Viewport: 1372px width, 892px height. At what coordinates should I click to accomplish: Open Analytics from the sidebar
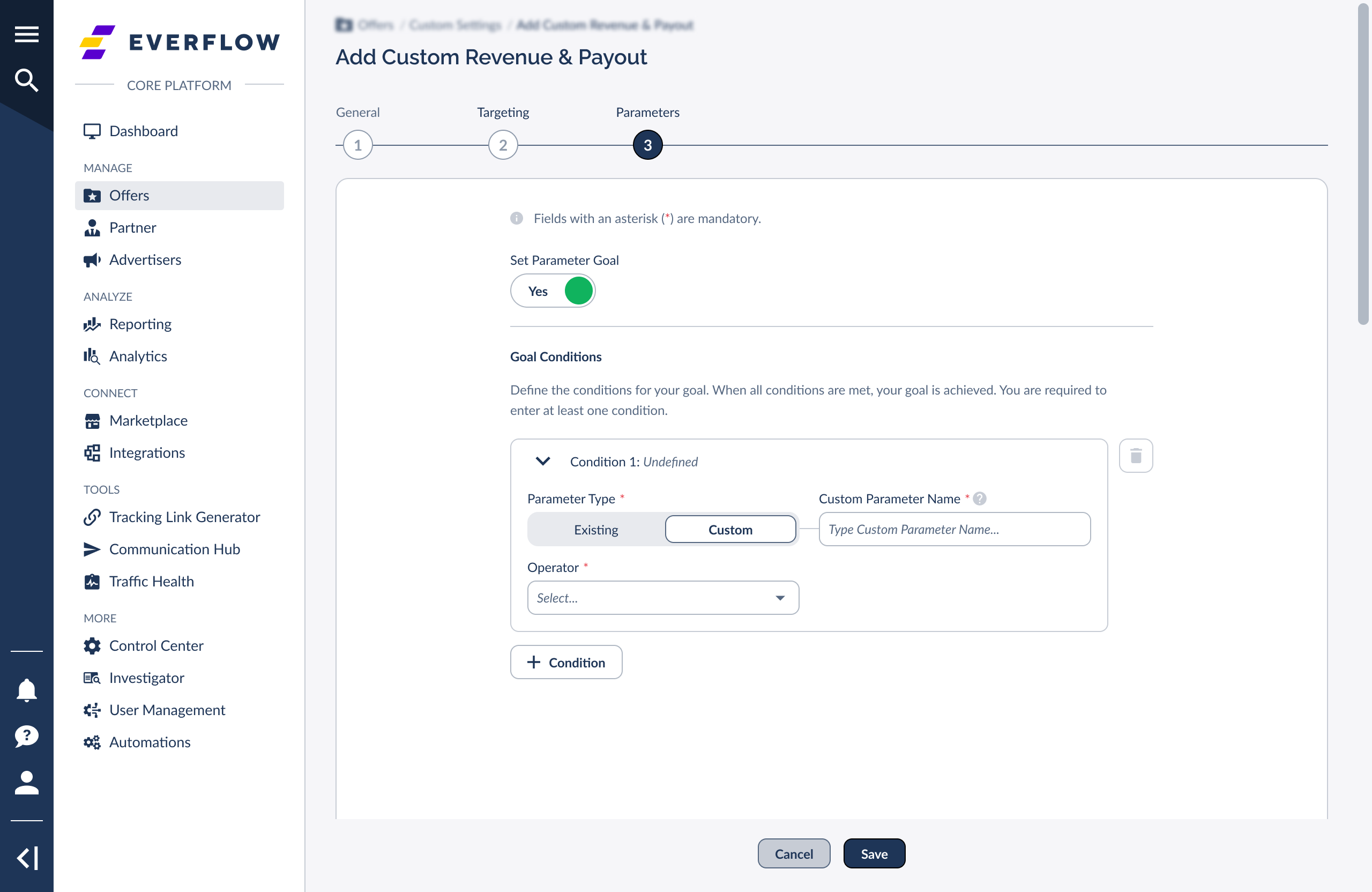(138, 356)
